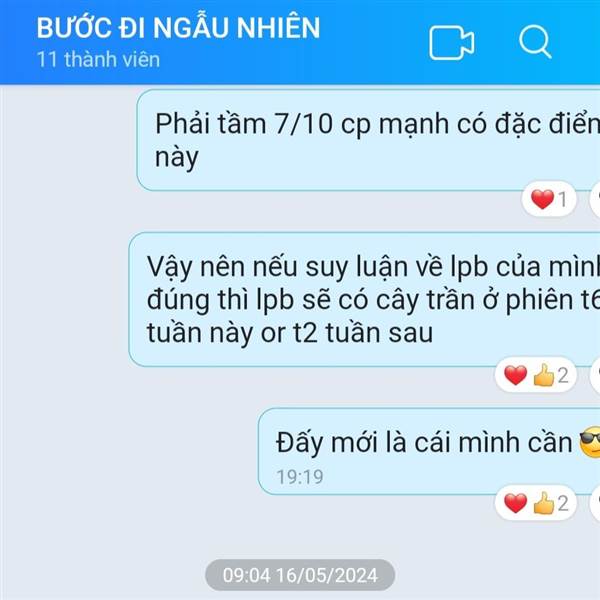Tap the react button beside the lpb message reactions

point(595,375)
